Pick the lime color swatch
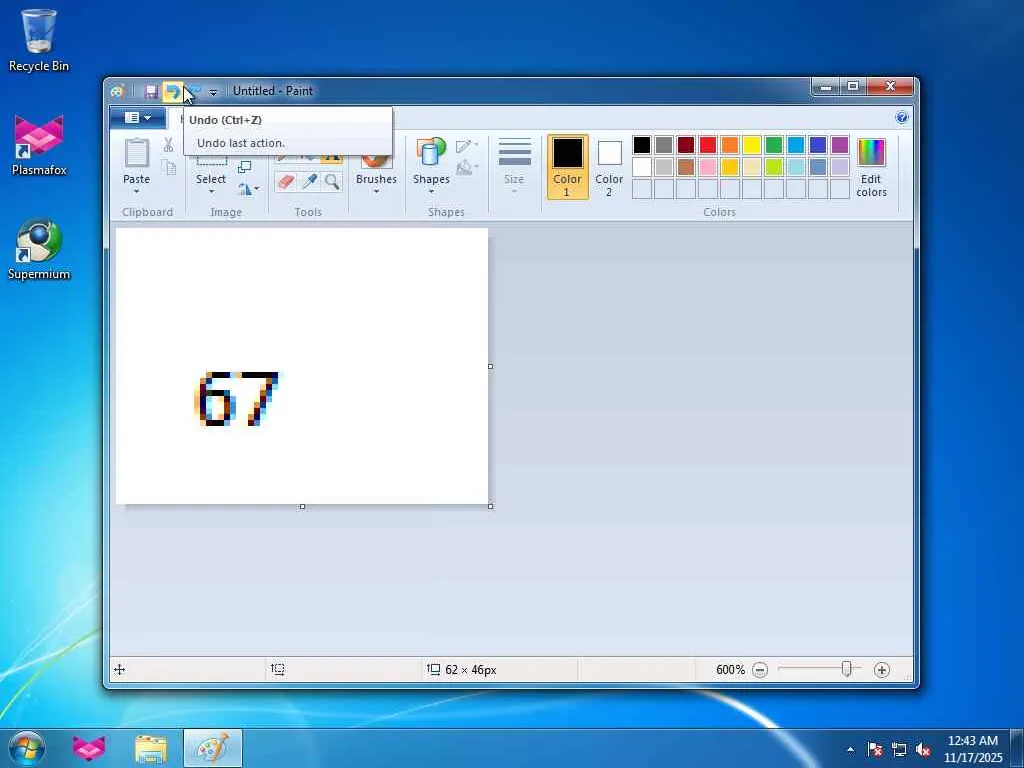The image size is (1024, 768). (774, 167)
